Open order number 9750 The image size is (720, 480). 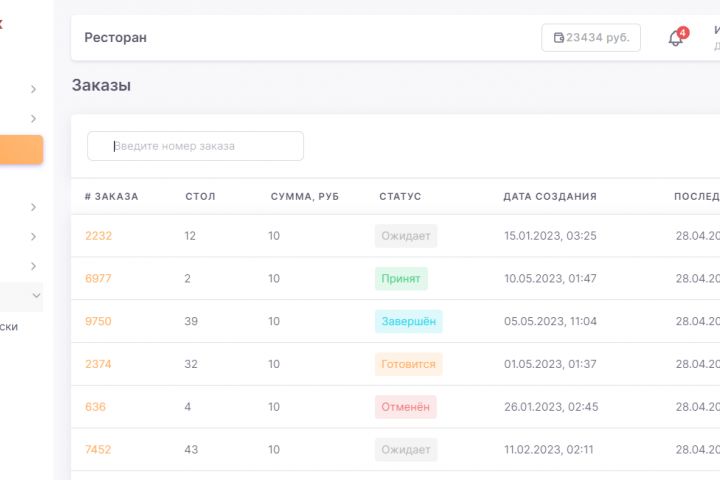[98, 321]
